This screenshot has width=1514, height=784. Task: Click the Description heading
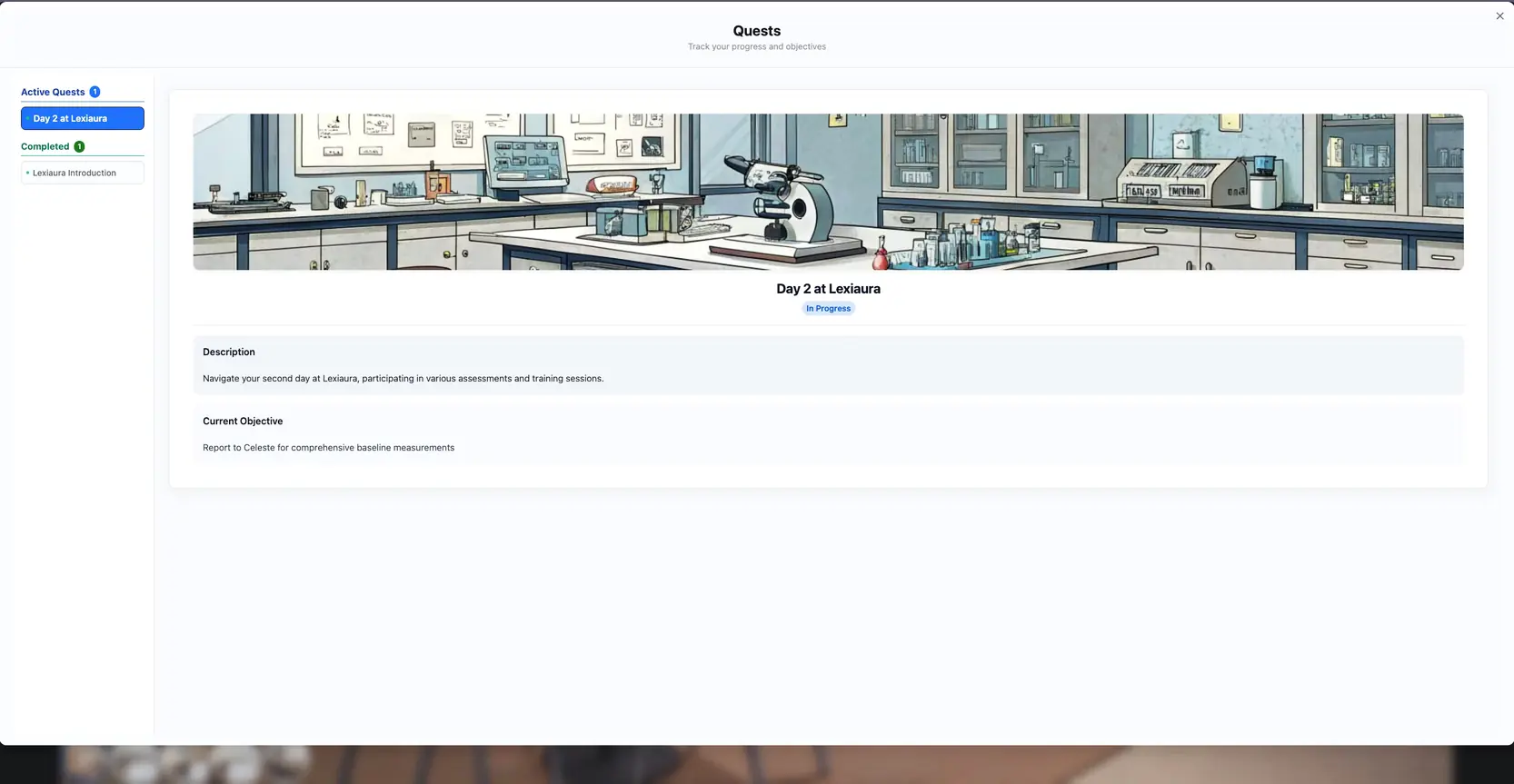point(229,352)
